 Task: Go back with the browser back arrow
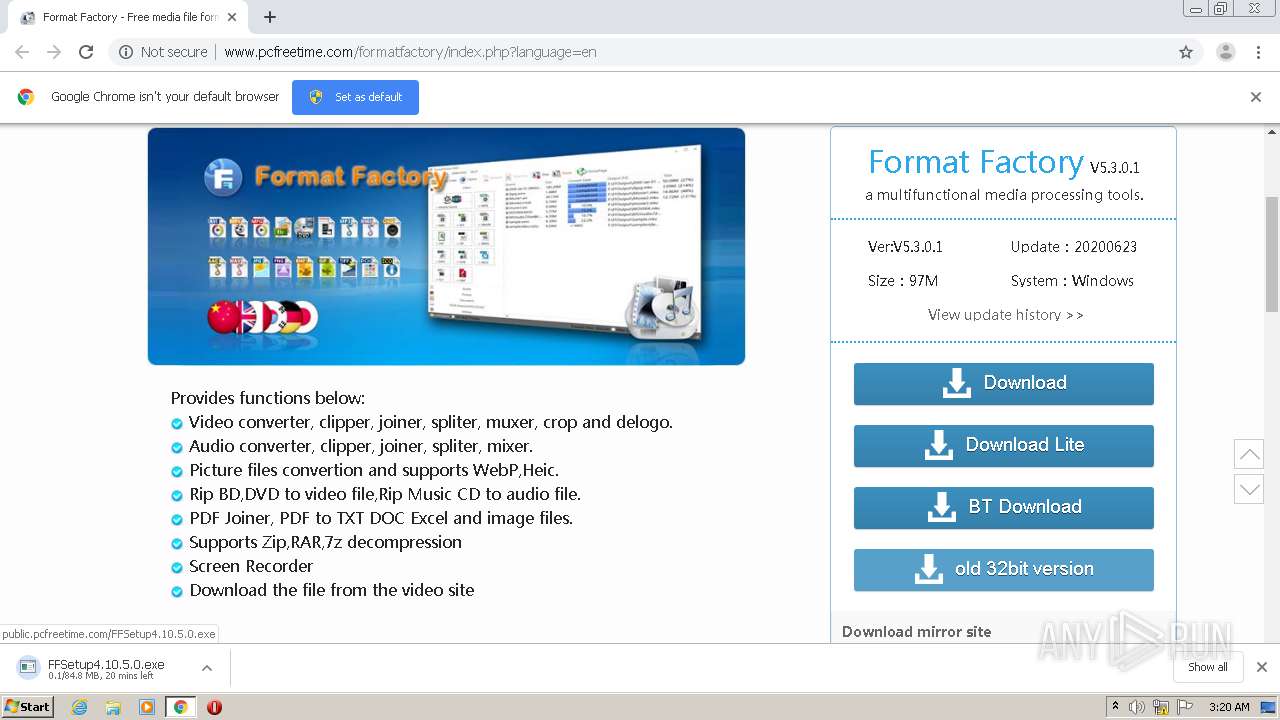pyautogui.click(x=22, y=52)
